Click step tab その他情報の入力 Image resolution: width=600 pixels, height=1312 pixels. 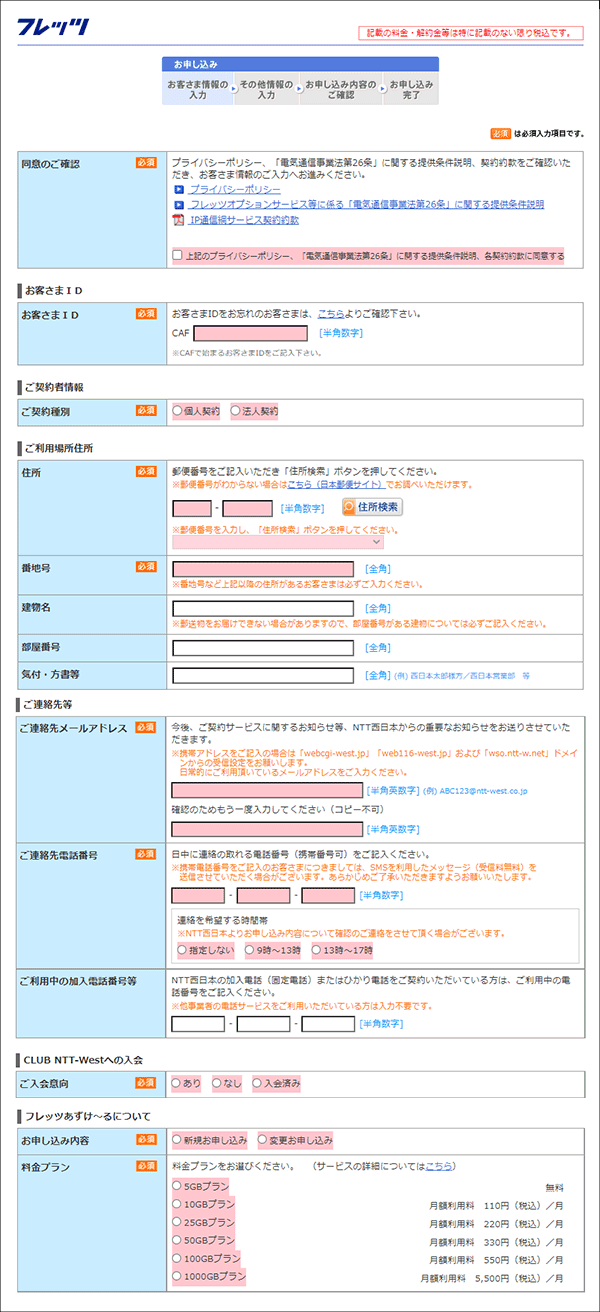[x=267, y=90]
